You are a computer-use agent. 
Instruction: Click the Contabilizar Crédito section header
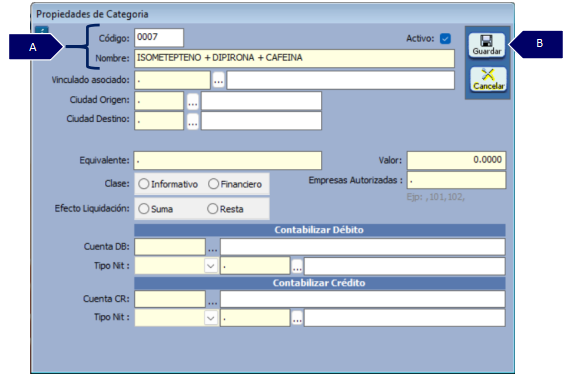[320, 283]
